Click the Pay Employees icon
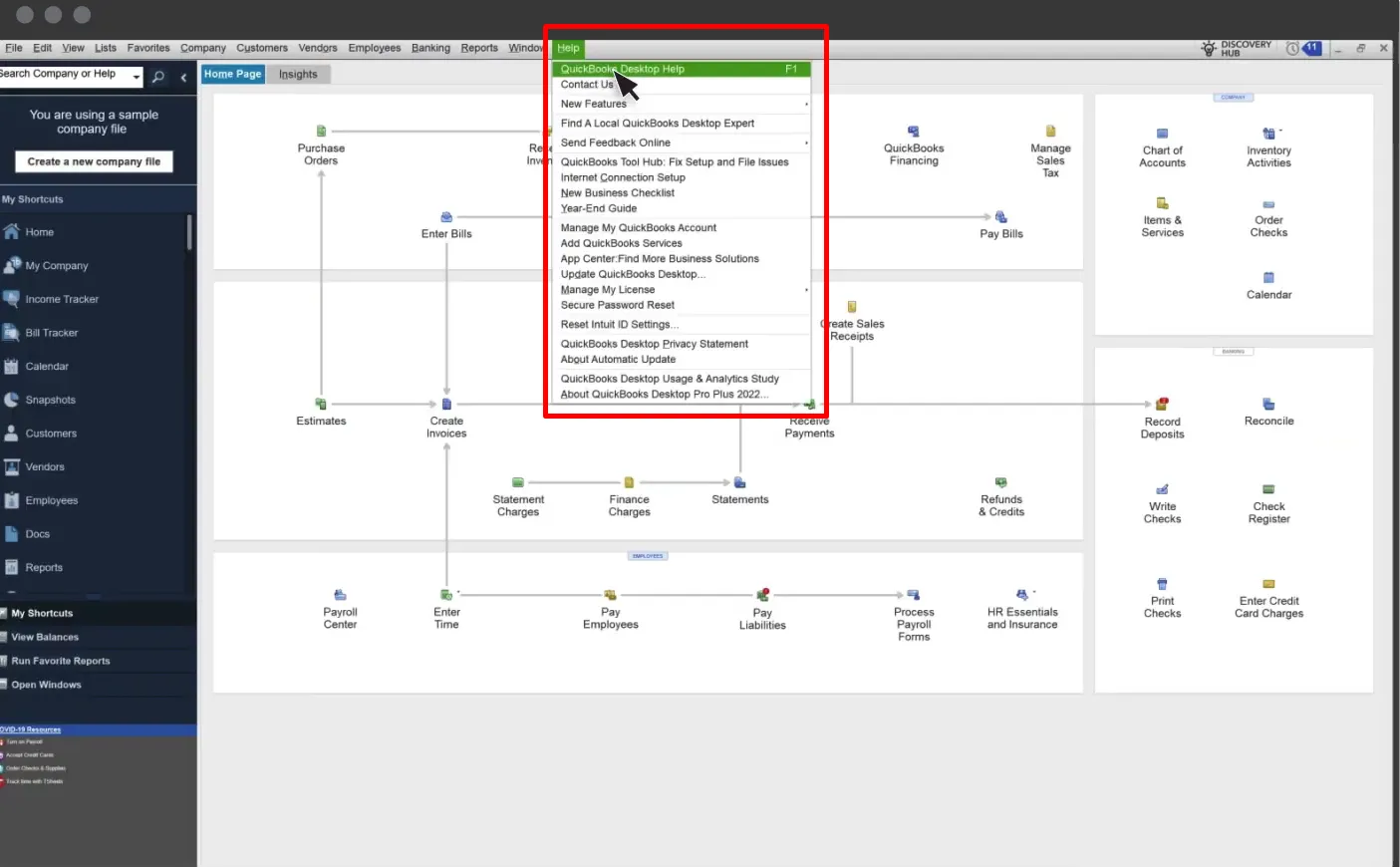The width and height of the screenshot is (1400, 867). (x=610, y=595)
